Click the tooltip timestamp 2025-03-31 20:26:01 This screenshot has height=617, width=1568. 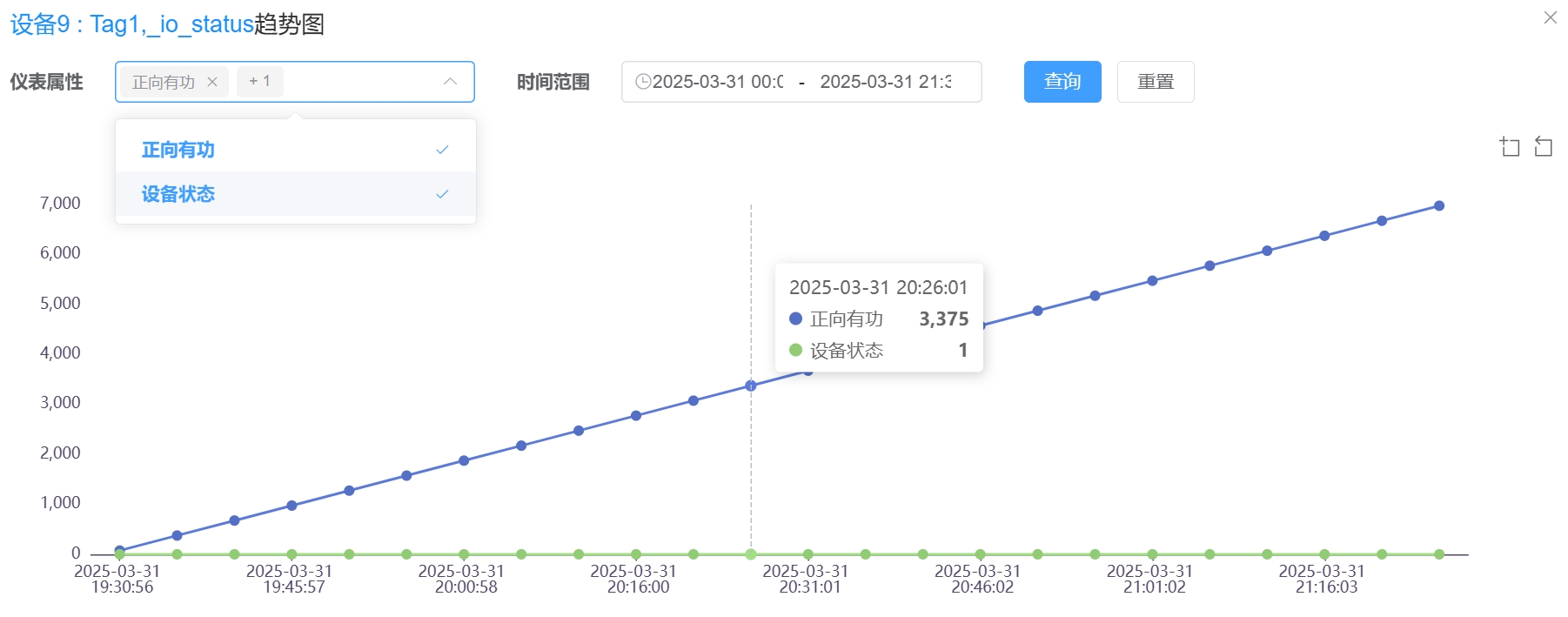(878, 287)
